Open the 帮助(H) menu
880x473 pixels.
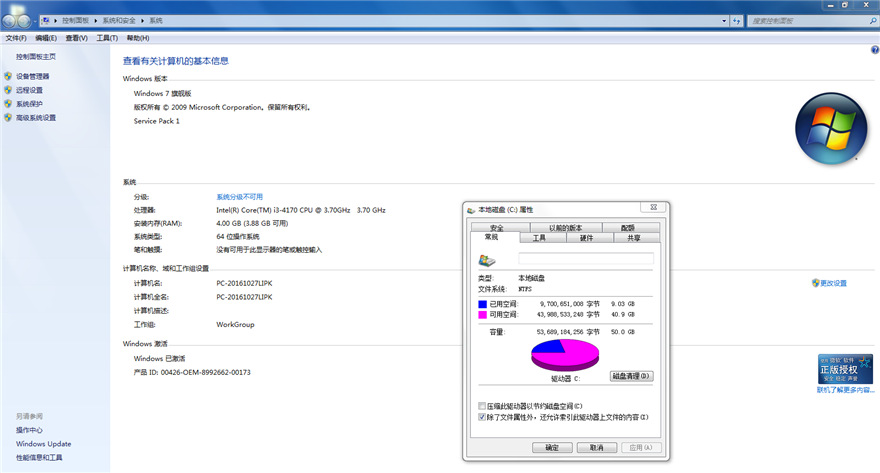(138, 38)
